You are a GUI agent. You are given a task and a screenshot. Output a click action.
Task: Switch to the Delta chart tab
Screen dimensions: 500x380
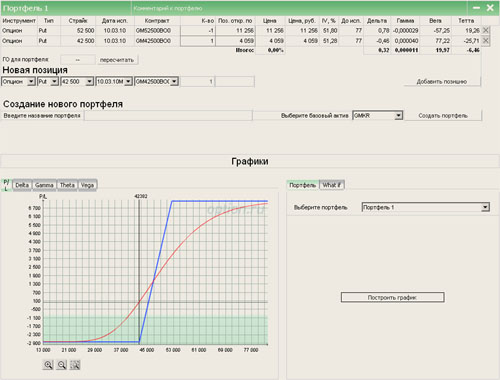(22, 185)
